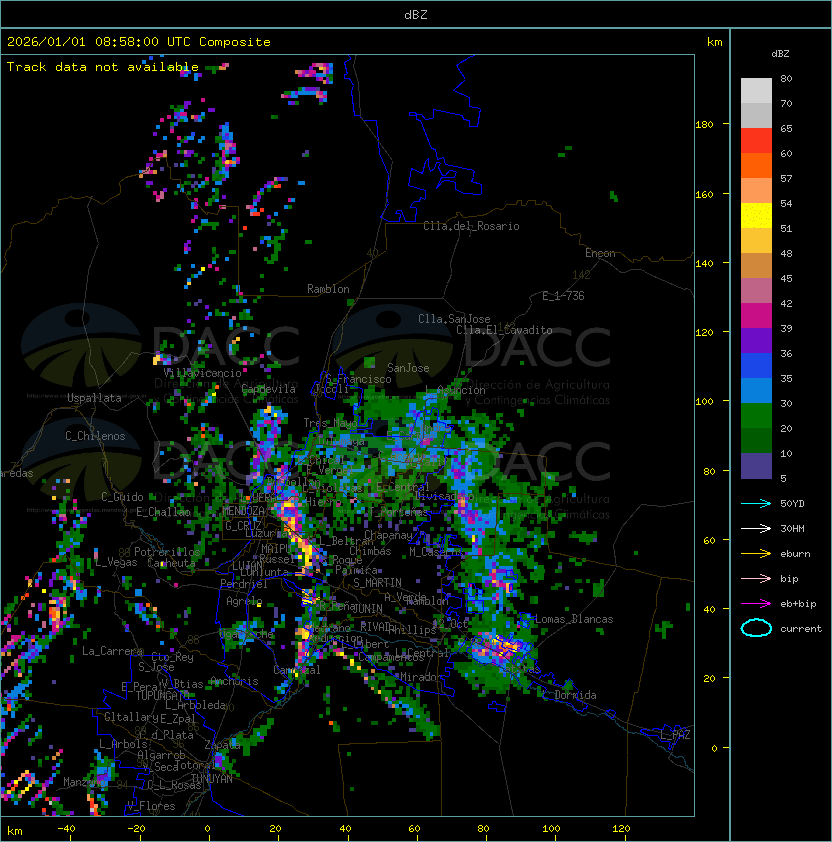Click the 100 km tick on the vertical axis
Screen dimensions: 832x842
[704, 402]
